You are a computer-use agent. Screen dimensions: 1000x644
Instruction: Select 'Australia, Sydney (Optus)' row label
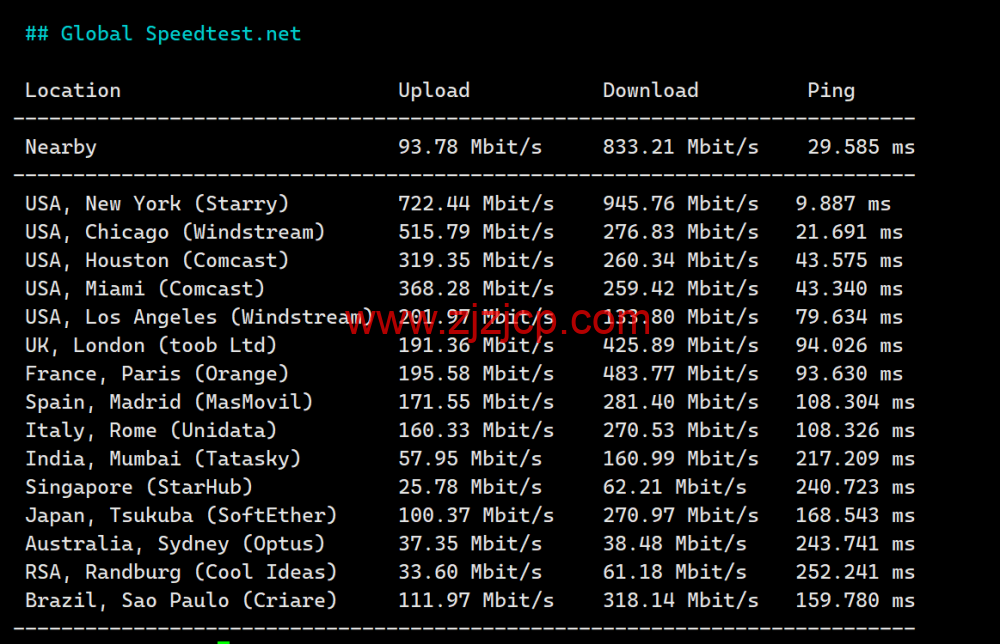tap(175, 545)
